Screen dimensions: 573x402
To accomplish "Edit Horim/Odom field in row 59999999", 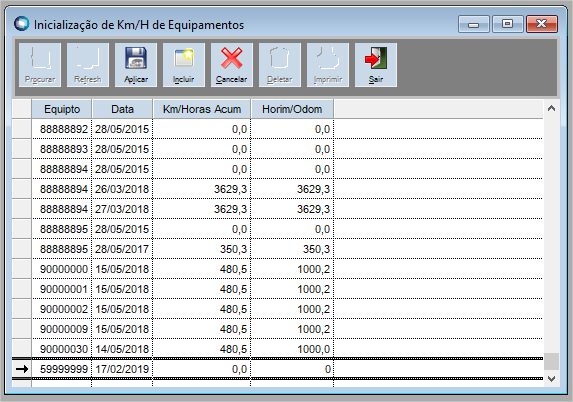I will (x=292, y=369).
